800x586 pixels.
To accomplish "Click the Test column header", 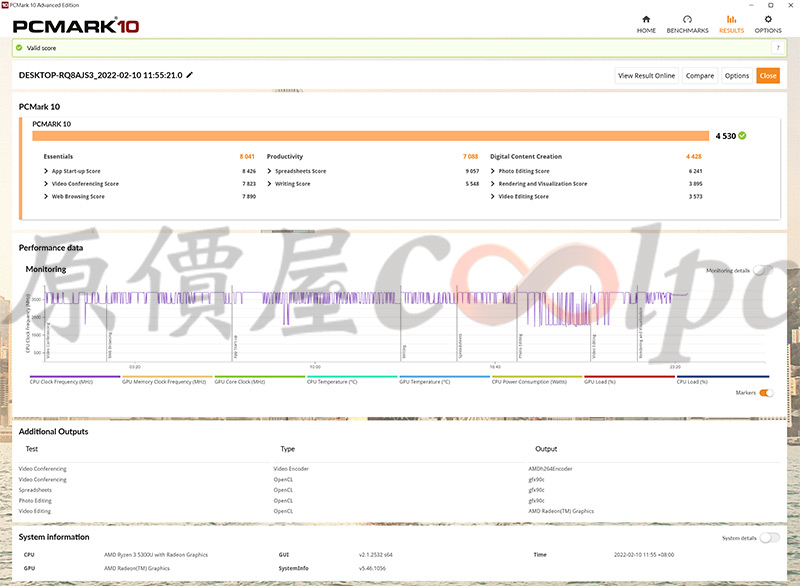I will [32, 449].
